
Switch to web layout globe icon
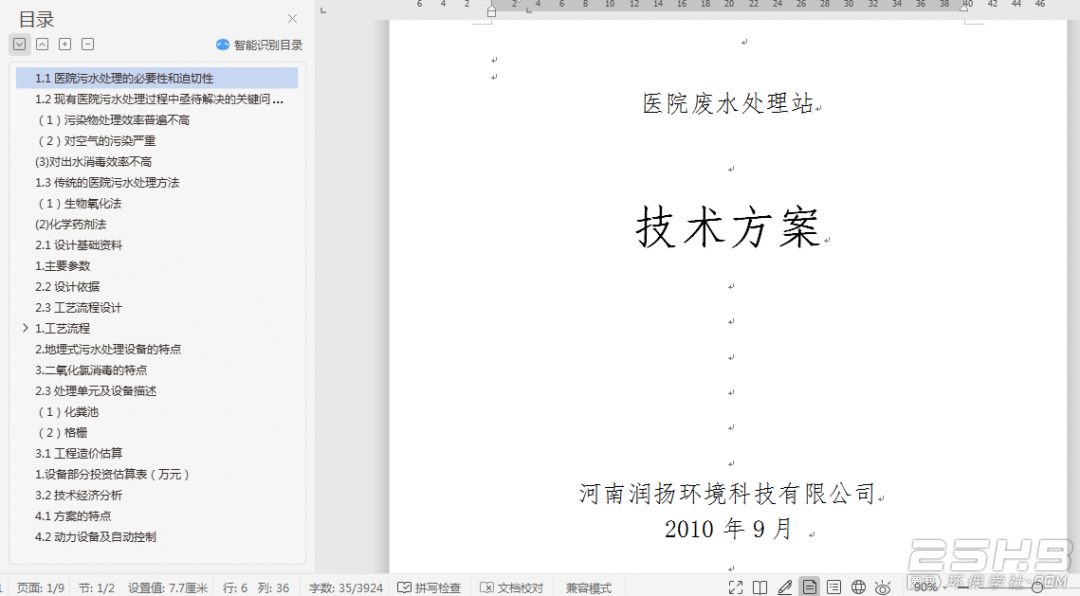pos(858,587)
